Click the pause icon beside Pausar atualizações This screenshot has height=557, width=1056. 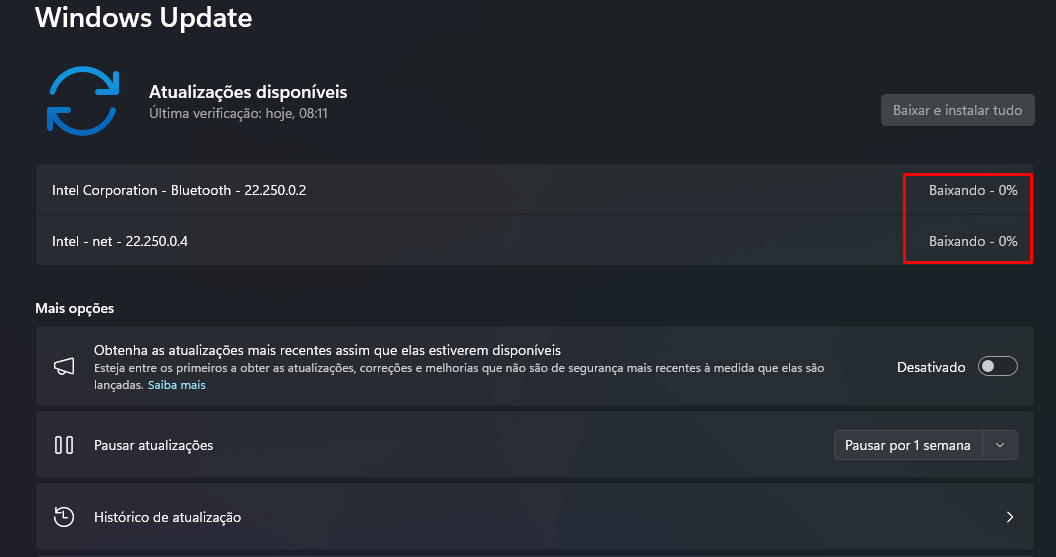coord(64,445)
